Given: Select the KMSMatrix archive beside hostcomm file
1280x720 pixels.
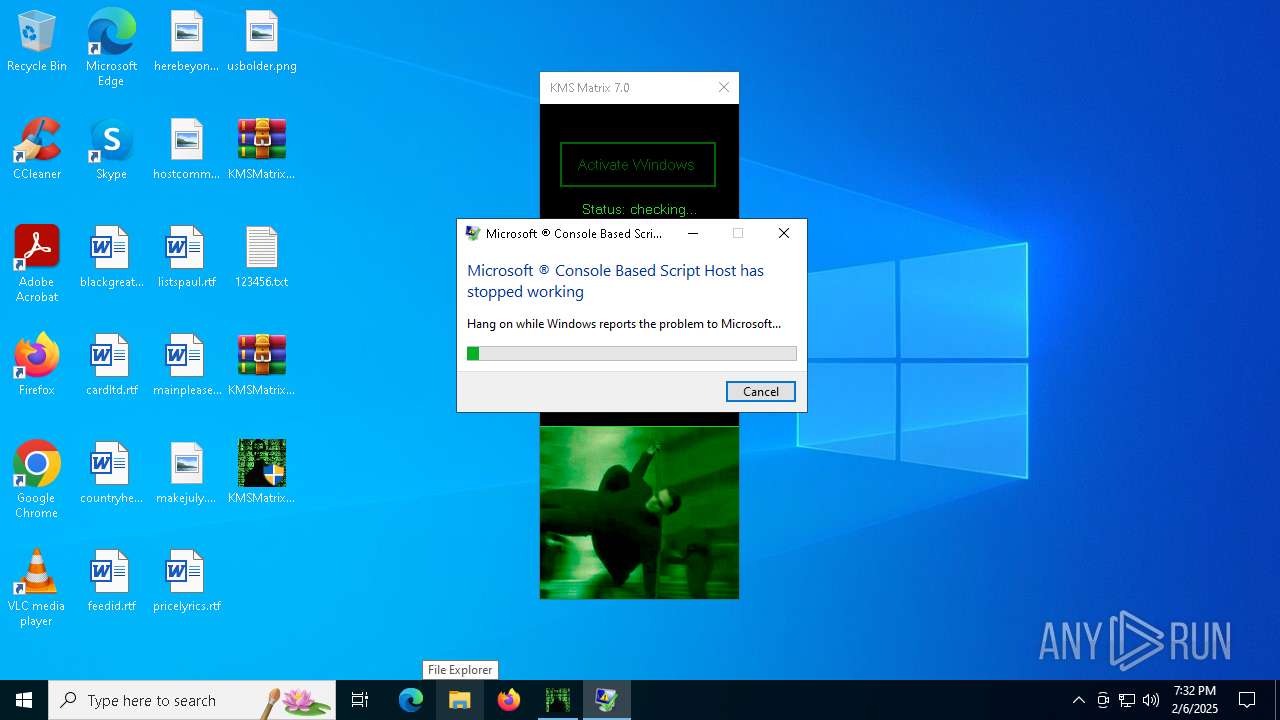Looking at the screenshot, I should tap(261, 150).
